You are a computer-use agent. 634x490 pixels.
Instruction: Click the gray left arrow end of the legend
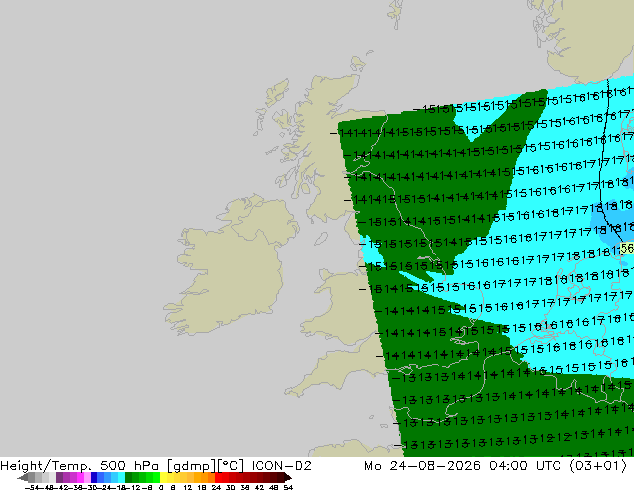coord(23,478)
